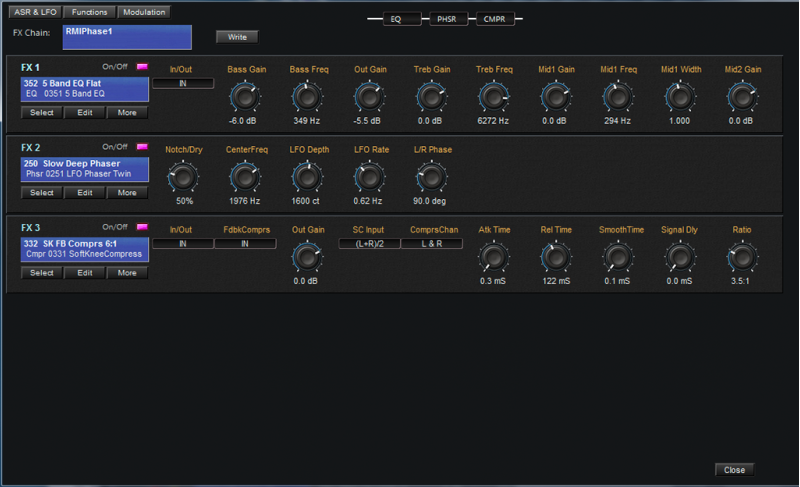Toggle FX 3 On/Off indicator
The height and width of the screenshot is (487, 800).
pos(142,227)
